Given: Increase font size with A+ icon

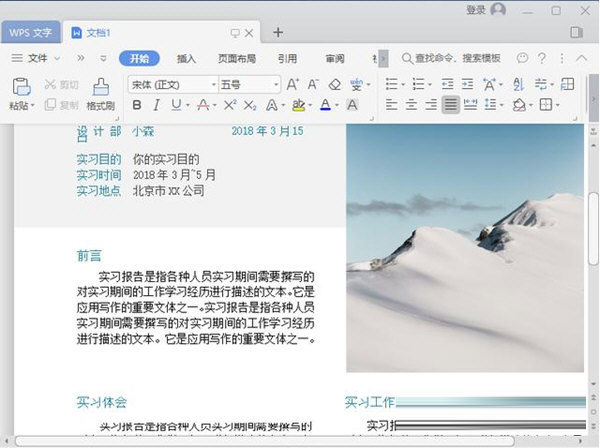Looking at the screenshot, I should point(293,85).
